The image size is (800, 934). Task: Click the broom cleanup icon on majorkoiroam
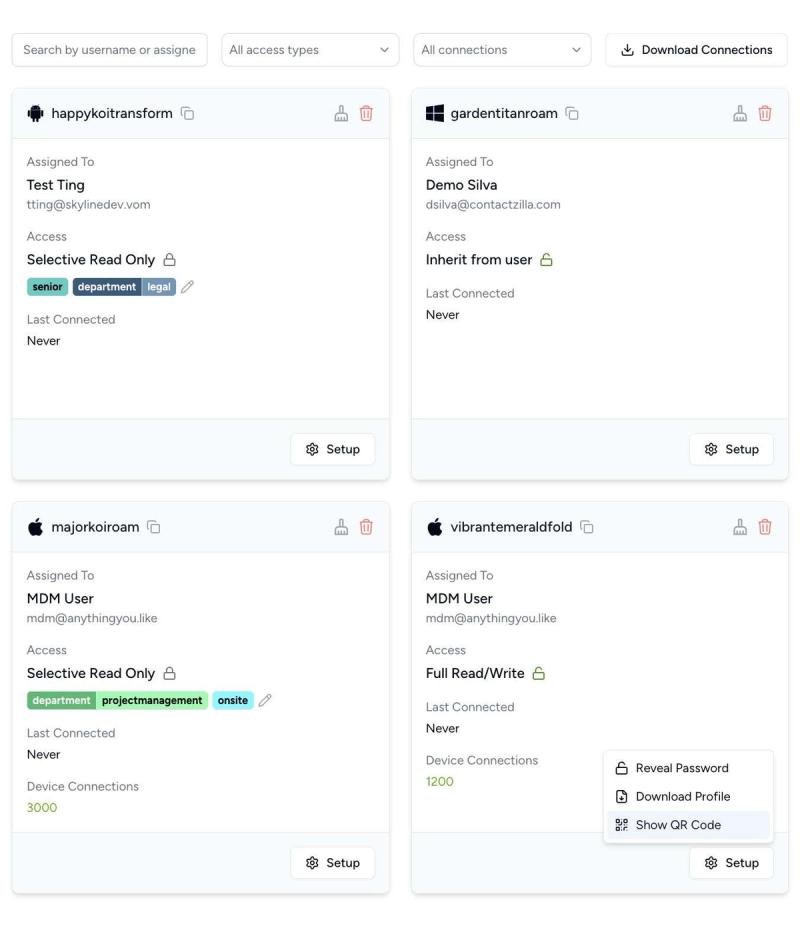340,527
